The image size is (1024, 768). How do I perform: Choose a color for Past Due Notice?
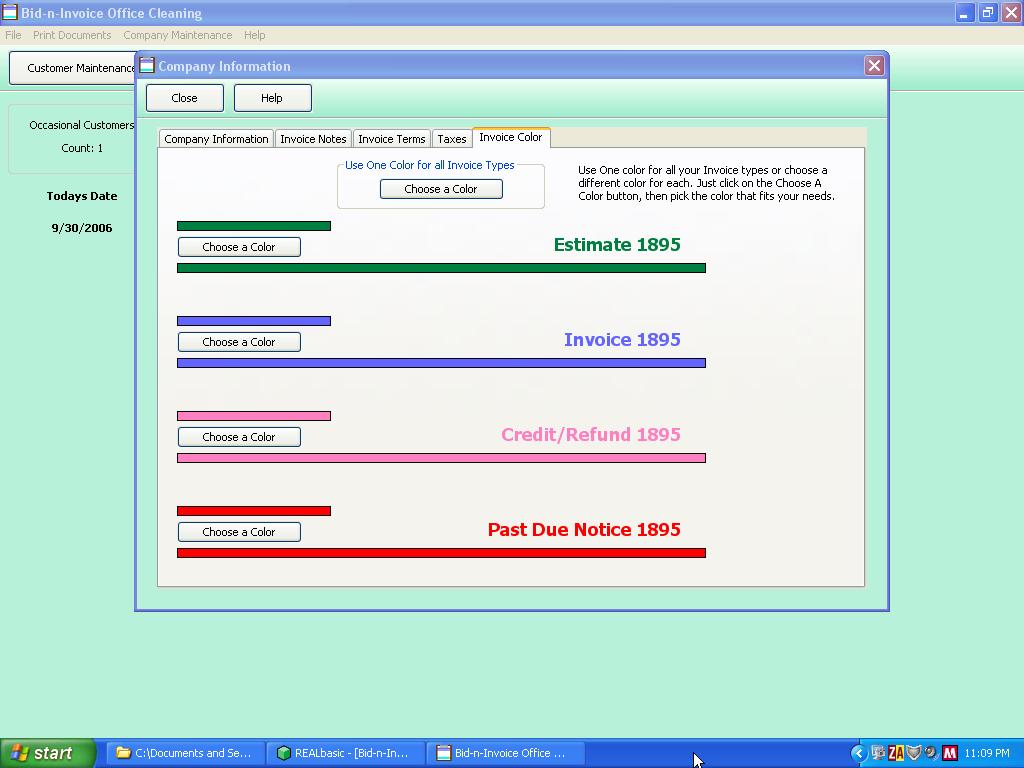pos(239,532)
